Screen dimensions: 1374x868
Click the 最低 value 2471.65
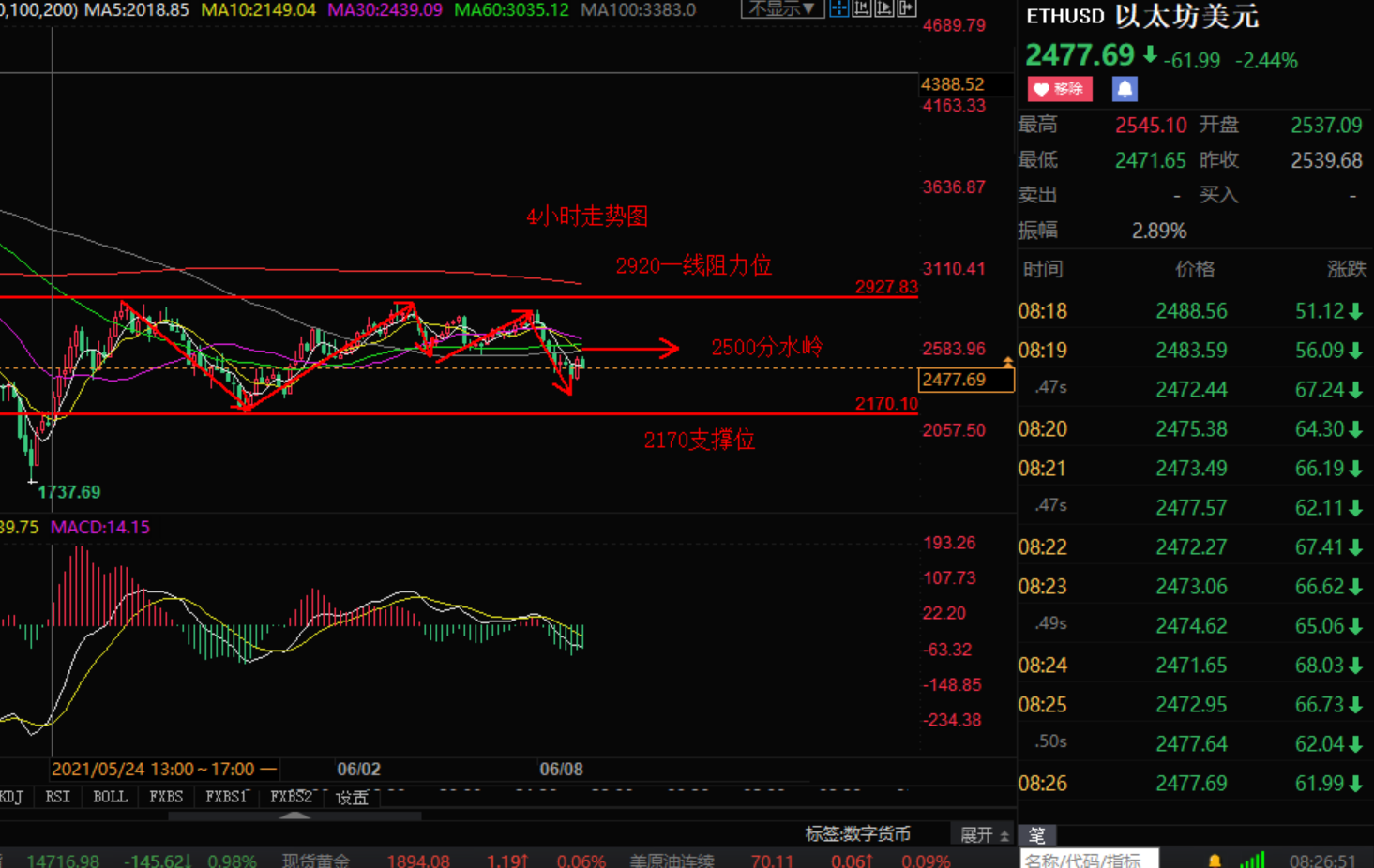(x=1151, y=160)
